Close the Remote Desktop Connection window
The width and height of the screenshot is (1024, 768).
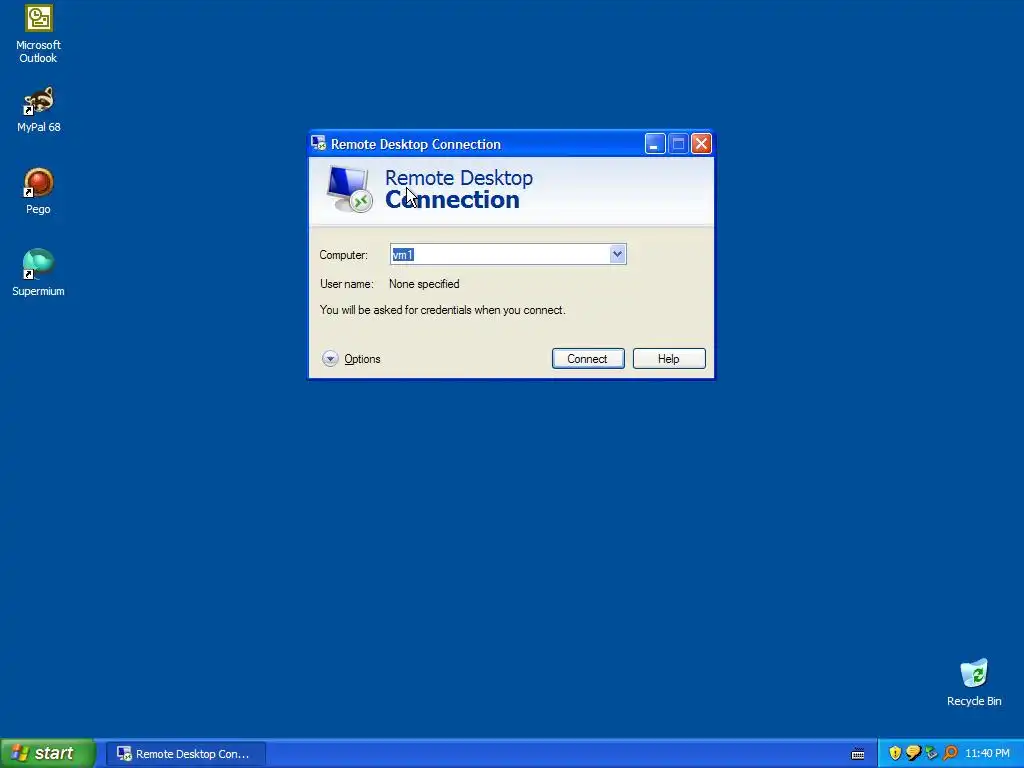click(701, 144)
